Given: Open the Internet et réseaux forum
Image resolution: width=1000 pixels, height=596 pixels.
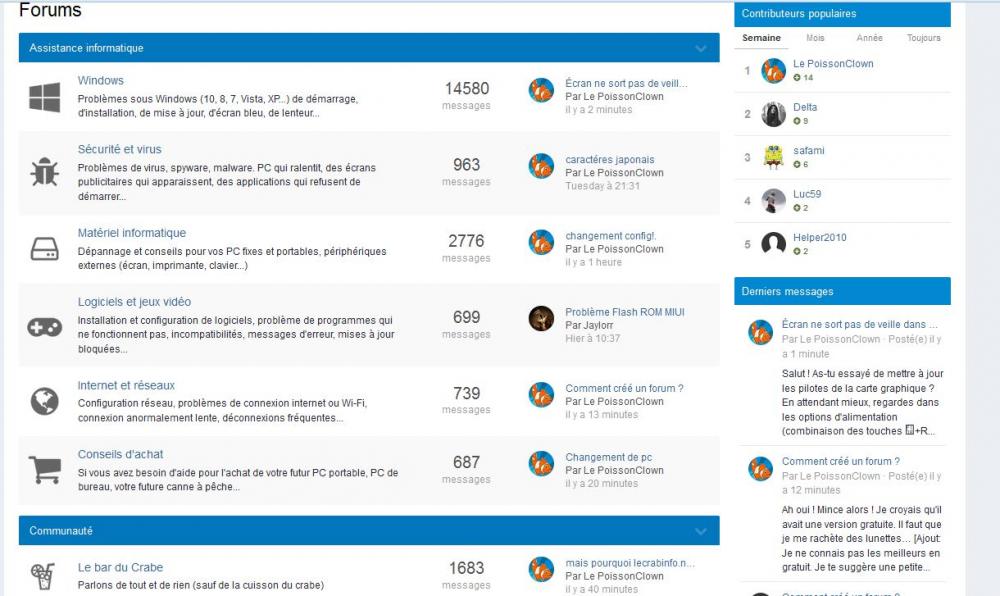Looking at the screenshot, I should tap(126, 386).
